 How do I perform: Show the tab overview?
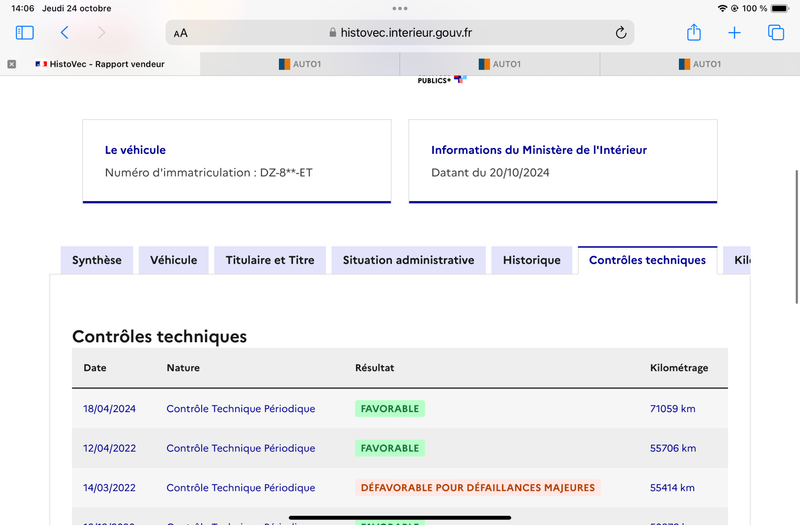coord(776,33)
